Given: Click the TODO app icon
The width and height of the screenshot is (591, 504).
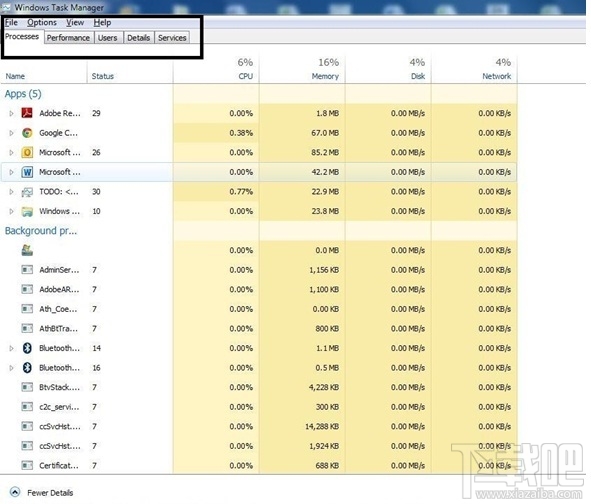Looking at the screenshot, I should (27, 192).
